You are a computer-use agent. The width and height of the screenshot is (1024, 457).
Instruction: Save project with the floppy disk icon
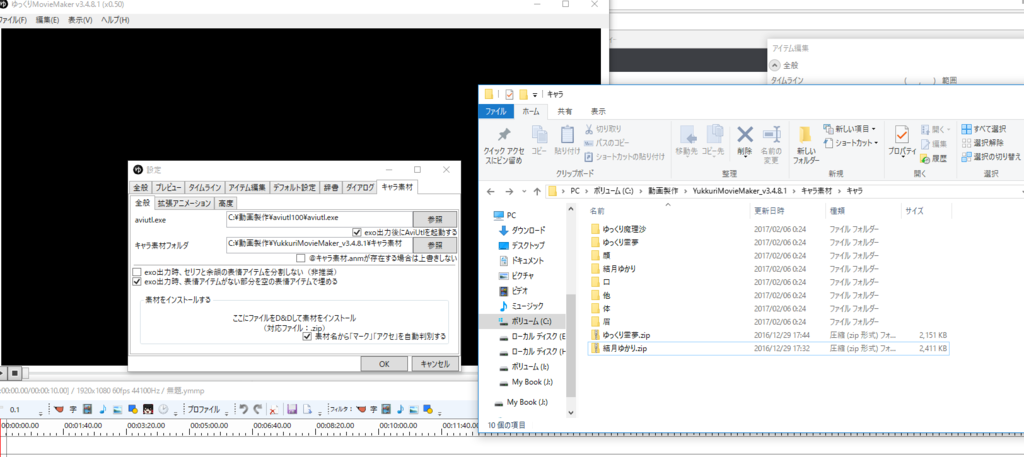point(292,409)
